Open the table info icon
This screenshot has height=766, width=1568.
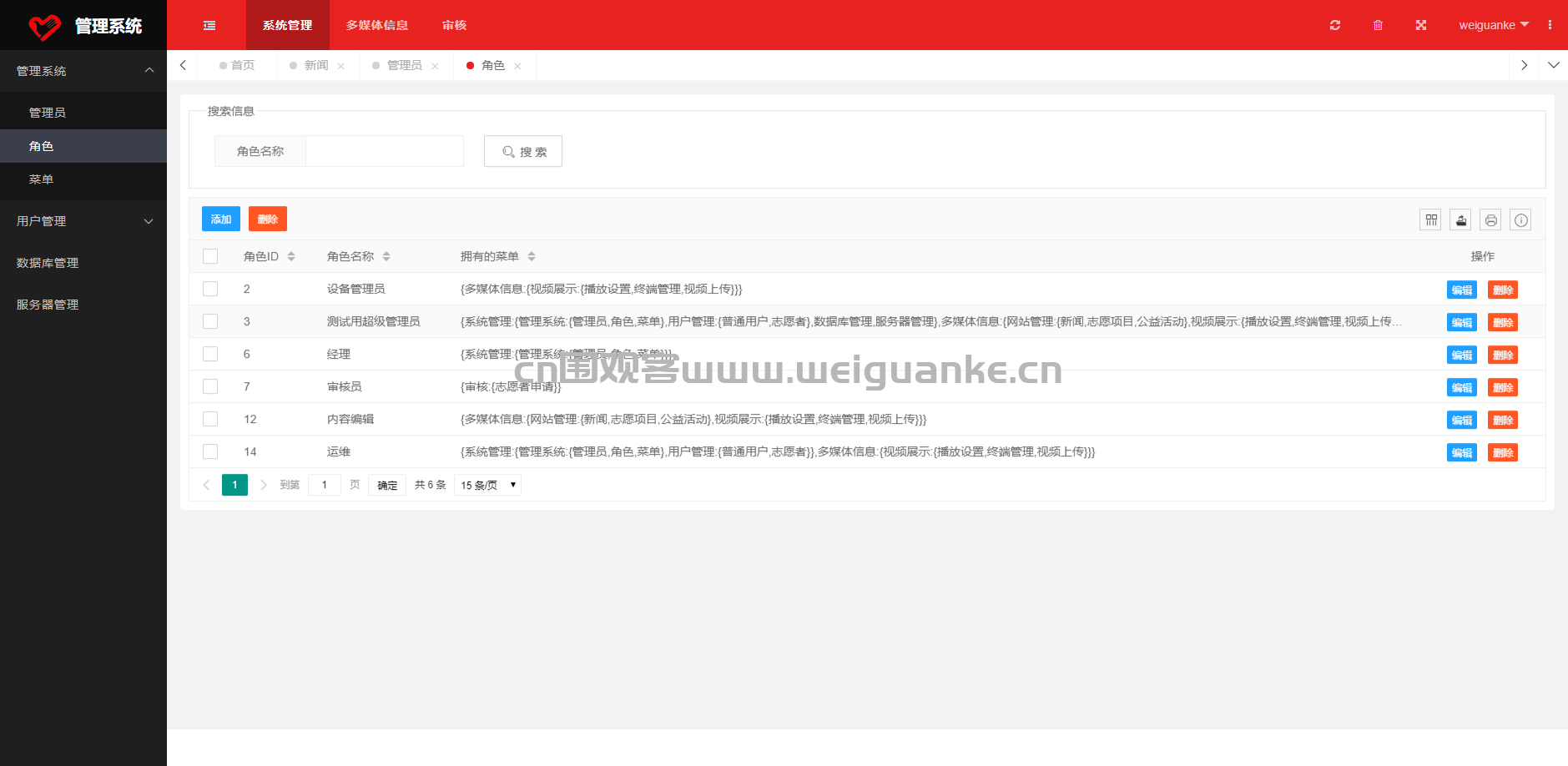(x=1521, y=219)
